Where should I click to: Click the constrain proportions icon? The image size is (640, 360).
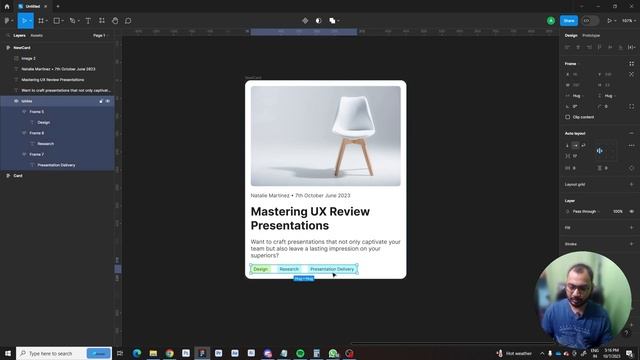[631, 74]
